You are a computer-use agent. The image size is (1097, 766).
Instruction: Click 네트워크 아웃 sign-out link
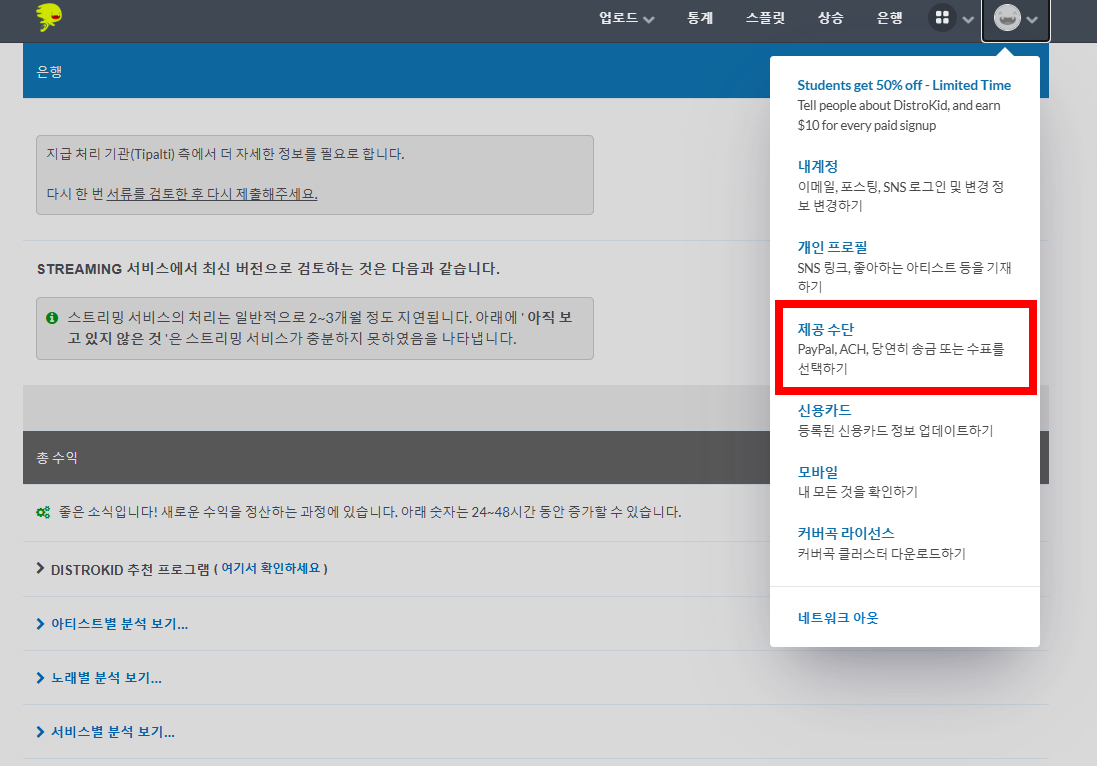tap(838, 618)
